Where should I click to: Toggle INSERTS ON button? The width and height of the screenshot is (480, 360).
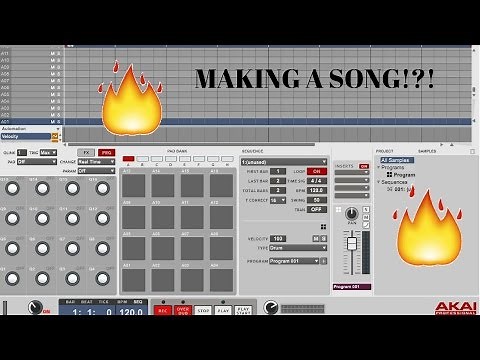pyautogui.click(x=364, y=166)
